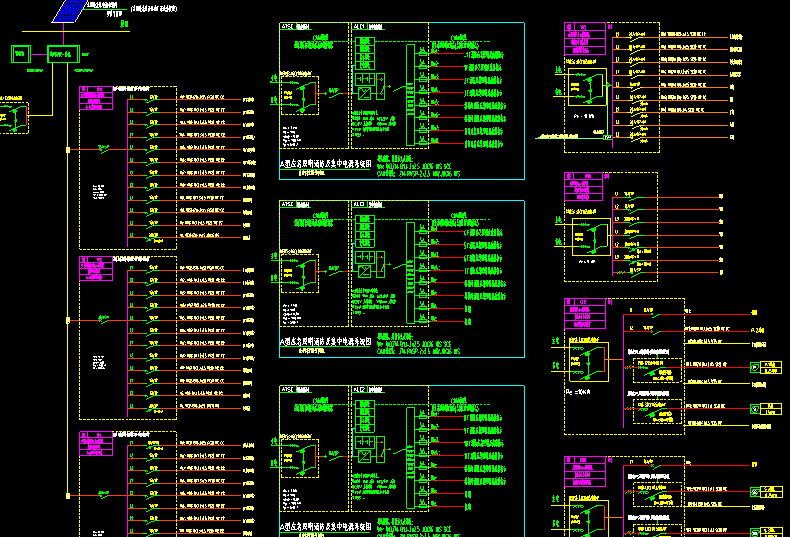Click the red feeder line's breaker in second left panel
Image resolution: width=790 pixels, height=537 pixels.
point(103,320)
